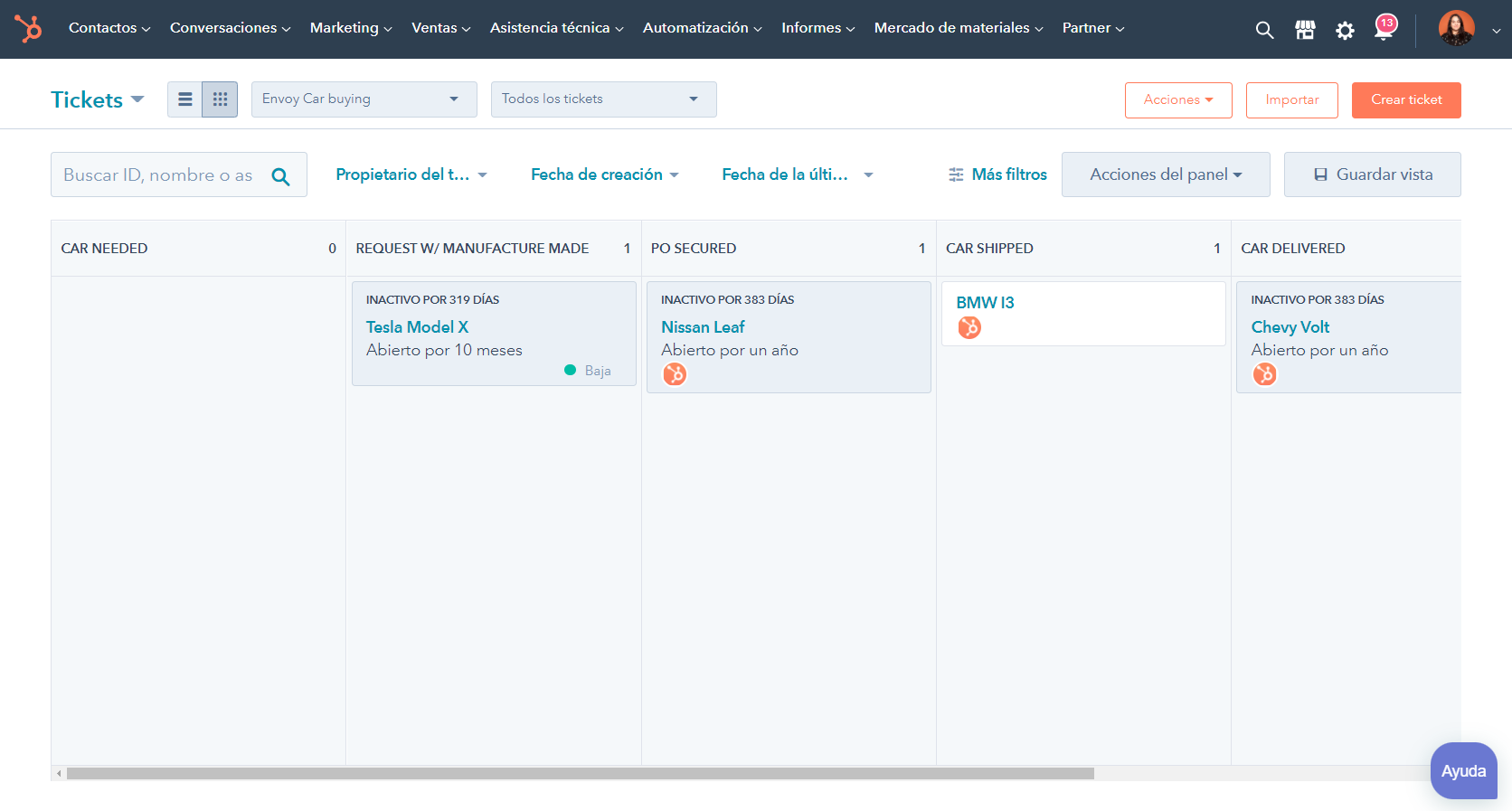1512x811 pixels.
Task: Click the HubSpot sprocket logo
Action: point(28,29)
